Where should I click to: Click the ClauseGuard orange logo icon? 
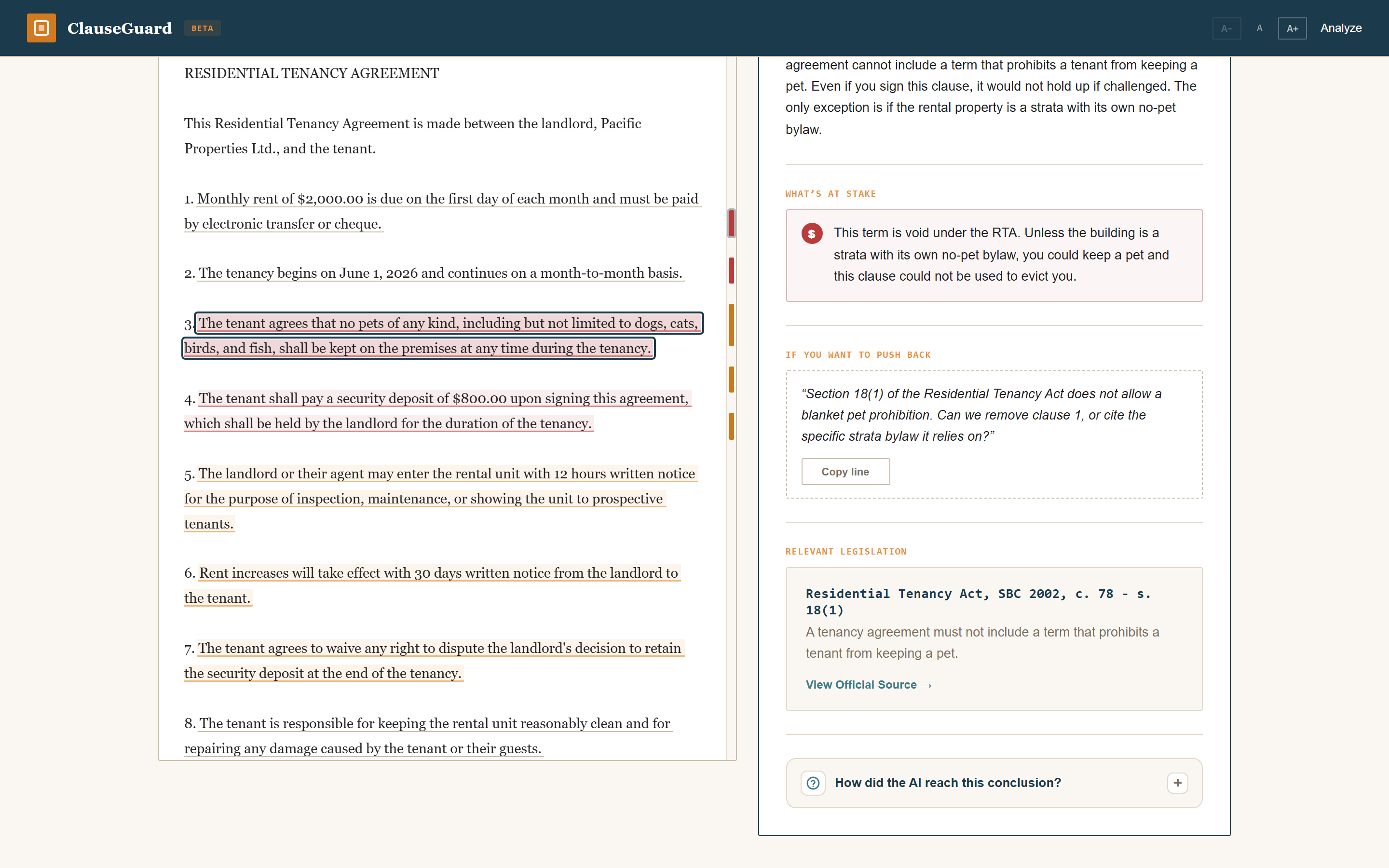point(41,28)
